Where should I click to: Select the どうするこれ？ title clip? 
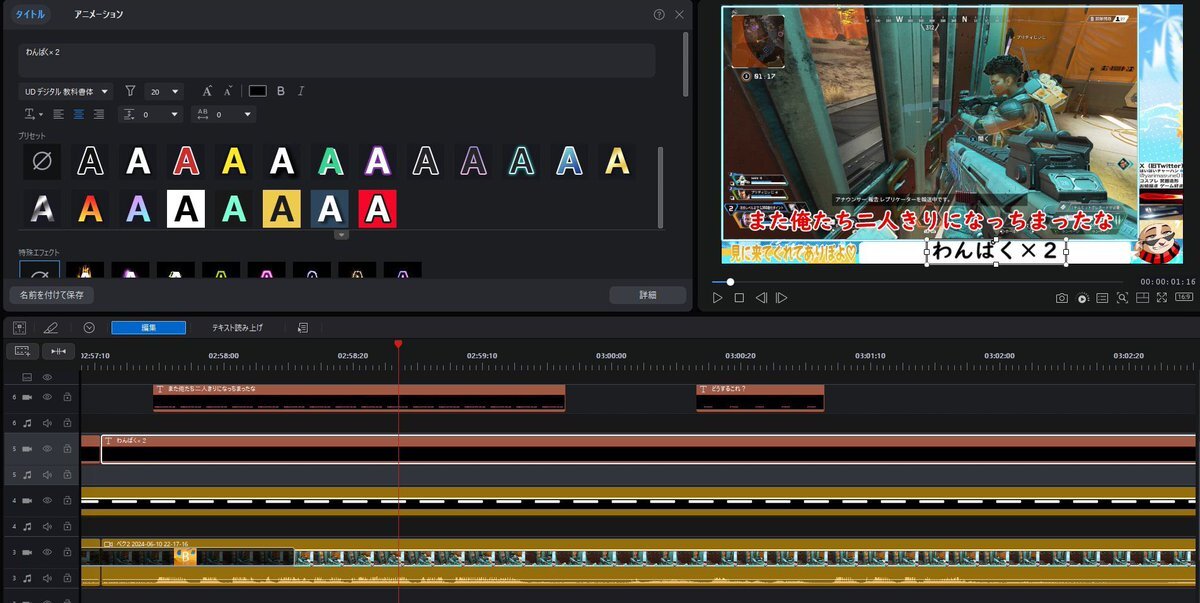[760, 397]
